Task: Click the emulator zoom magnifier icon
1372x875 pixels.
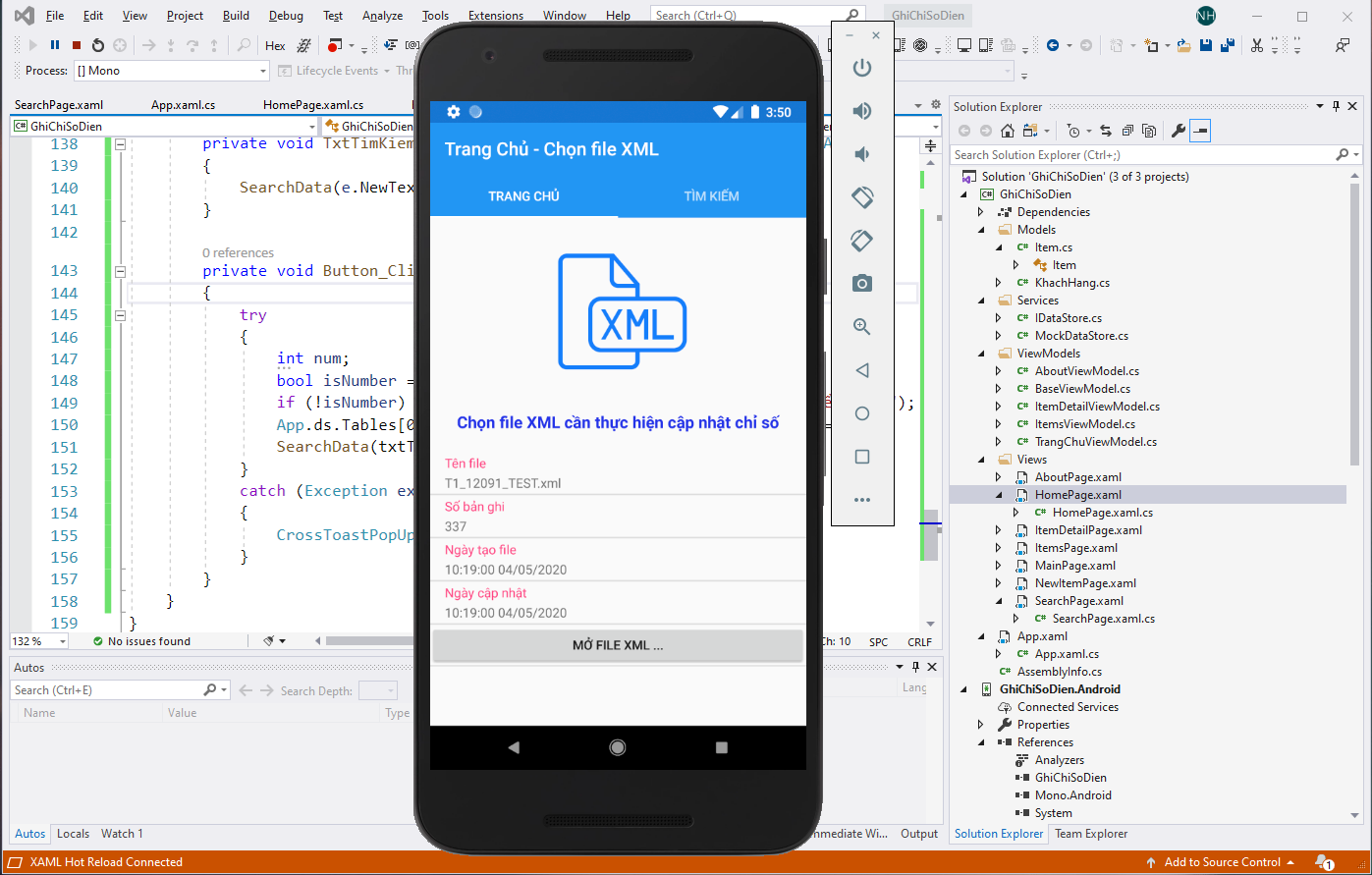Action: pyautogui.click(x=861, y=327)
